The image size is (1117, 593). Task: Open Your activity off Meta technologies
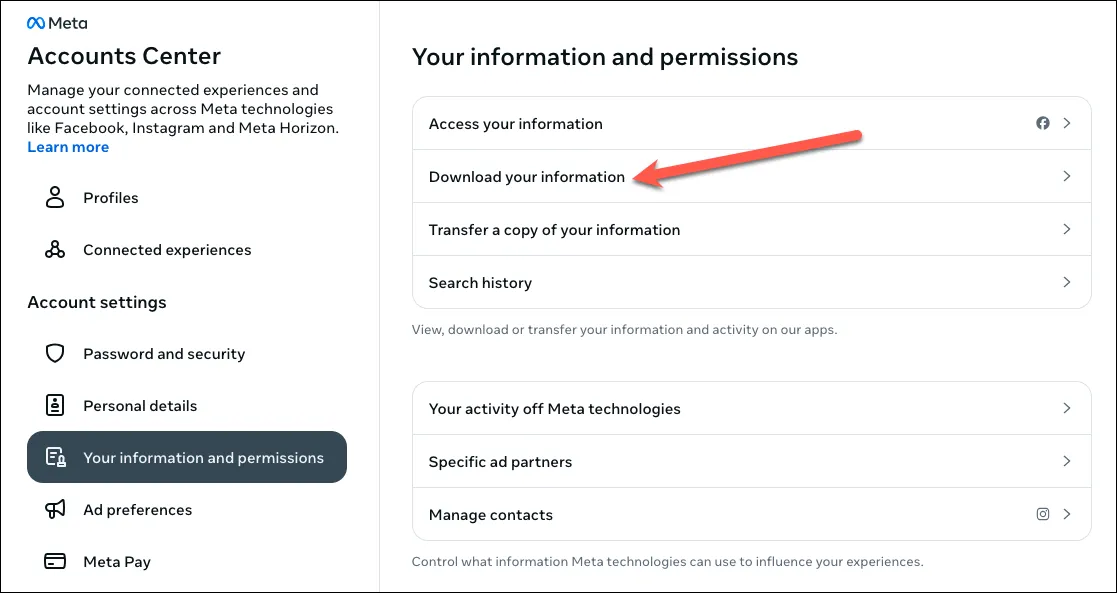pyautogui.click(x=554, y=409)
